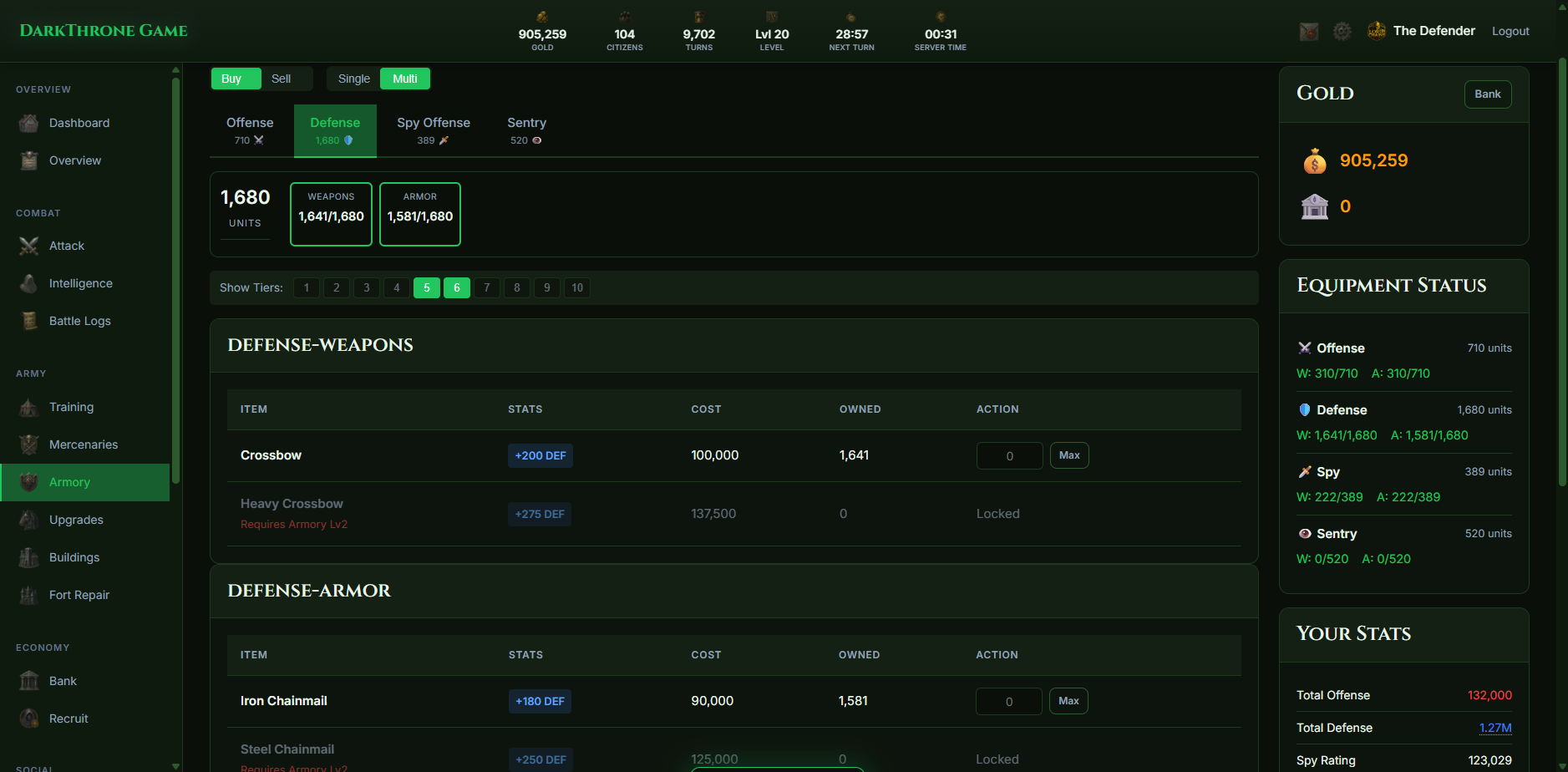Click the Attack crossed swords sidebar icon
This screenshot has height=772, width=1568.
pos(29,246)
